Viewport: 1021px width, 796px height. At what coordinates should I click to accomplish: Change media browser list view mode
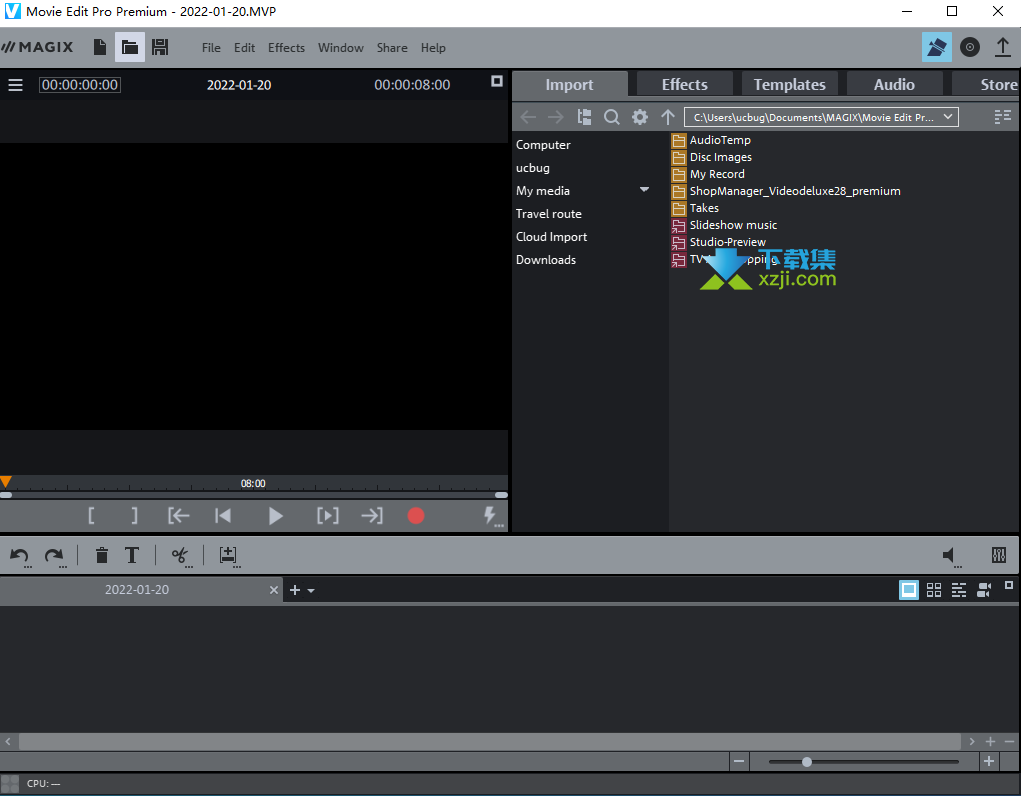coord(1003,117)
